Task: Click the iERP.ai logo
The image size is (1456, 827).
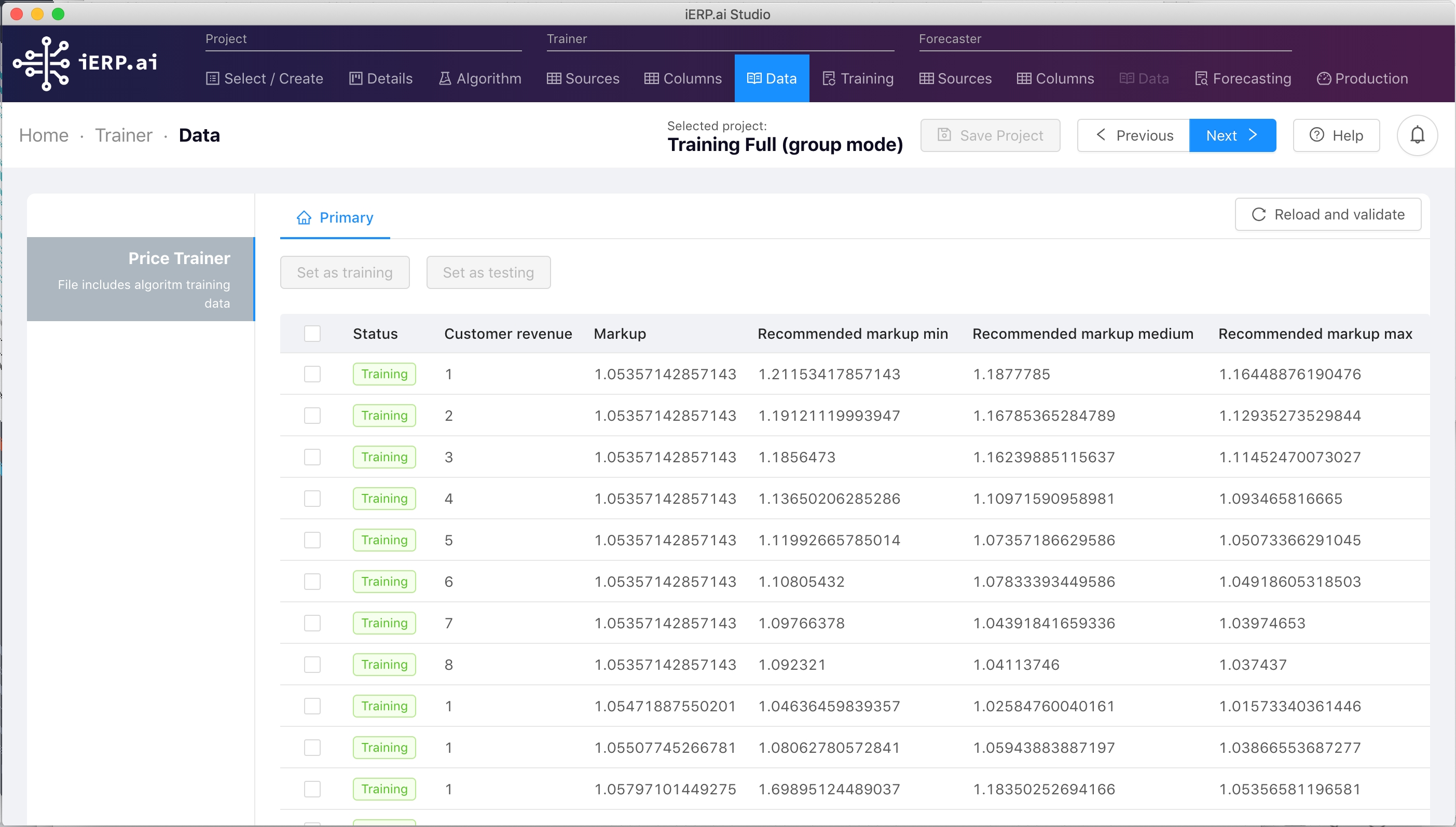Action: (x=85, y=63)
